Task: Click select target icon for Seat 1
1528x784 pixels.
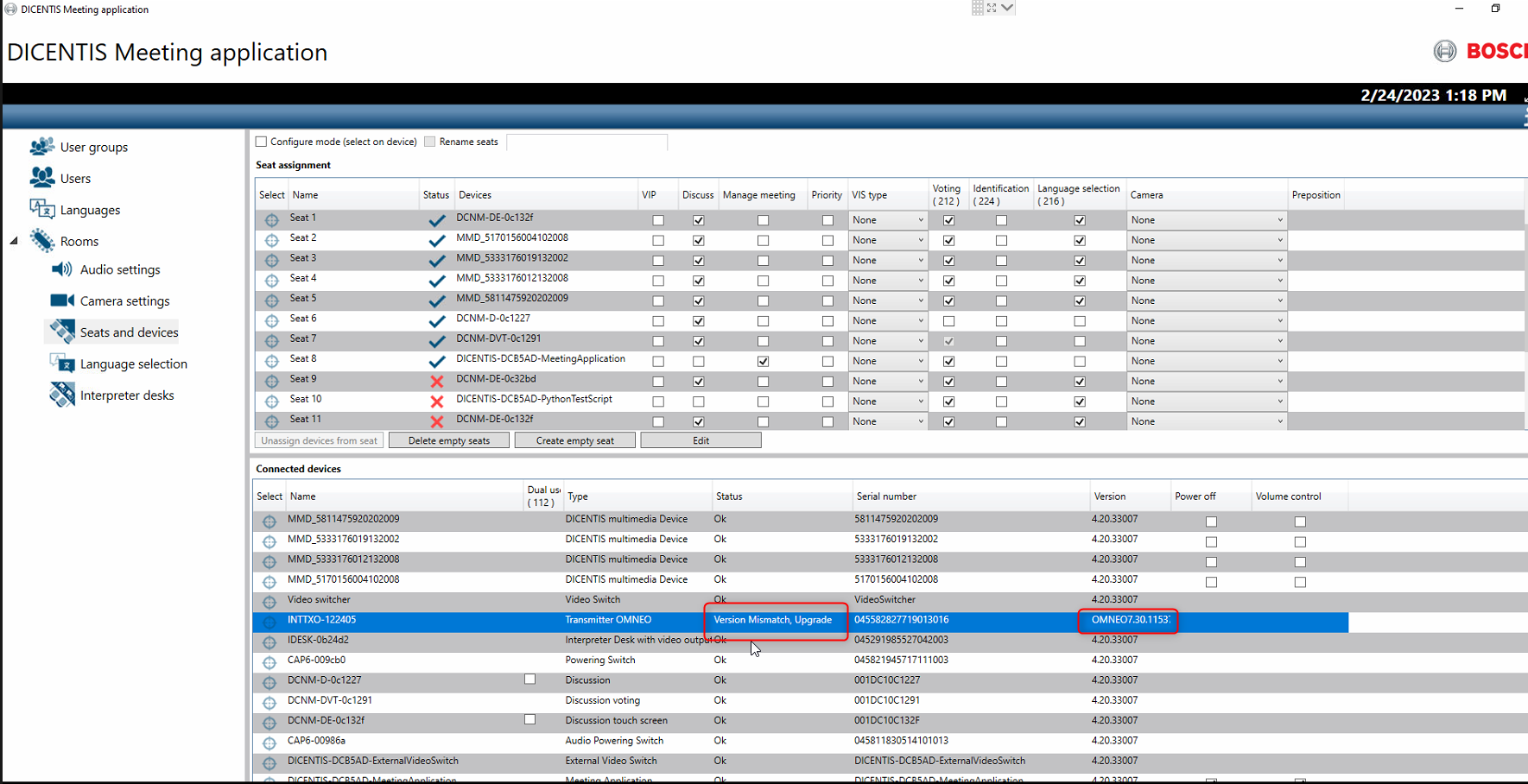Action: click(x=271, y=220)
